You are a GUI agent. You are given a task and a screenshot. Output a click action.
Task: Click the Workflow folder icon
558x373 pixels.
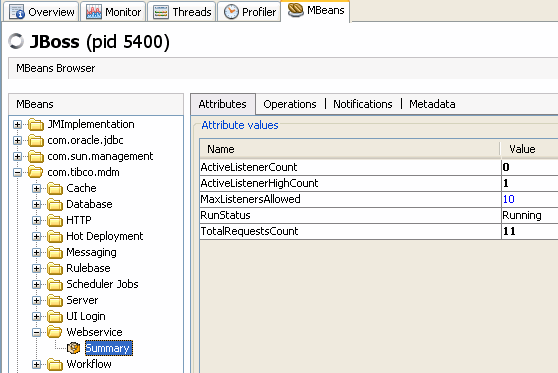55,365
